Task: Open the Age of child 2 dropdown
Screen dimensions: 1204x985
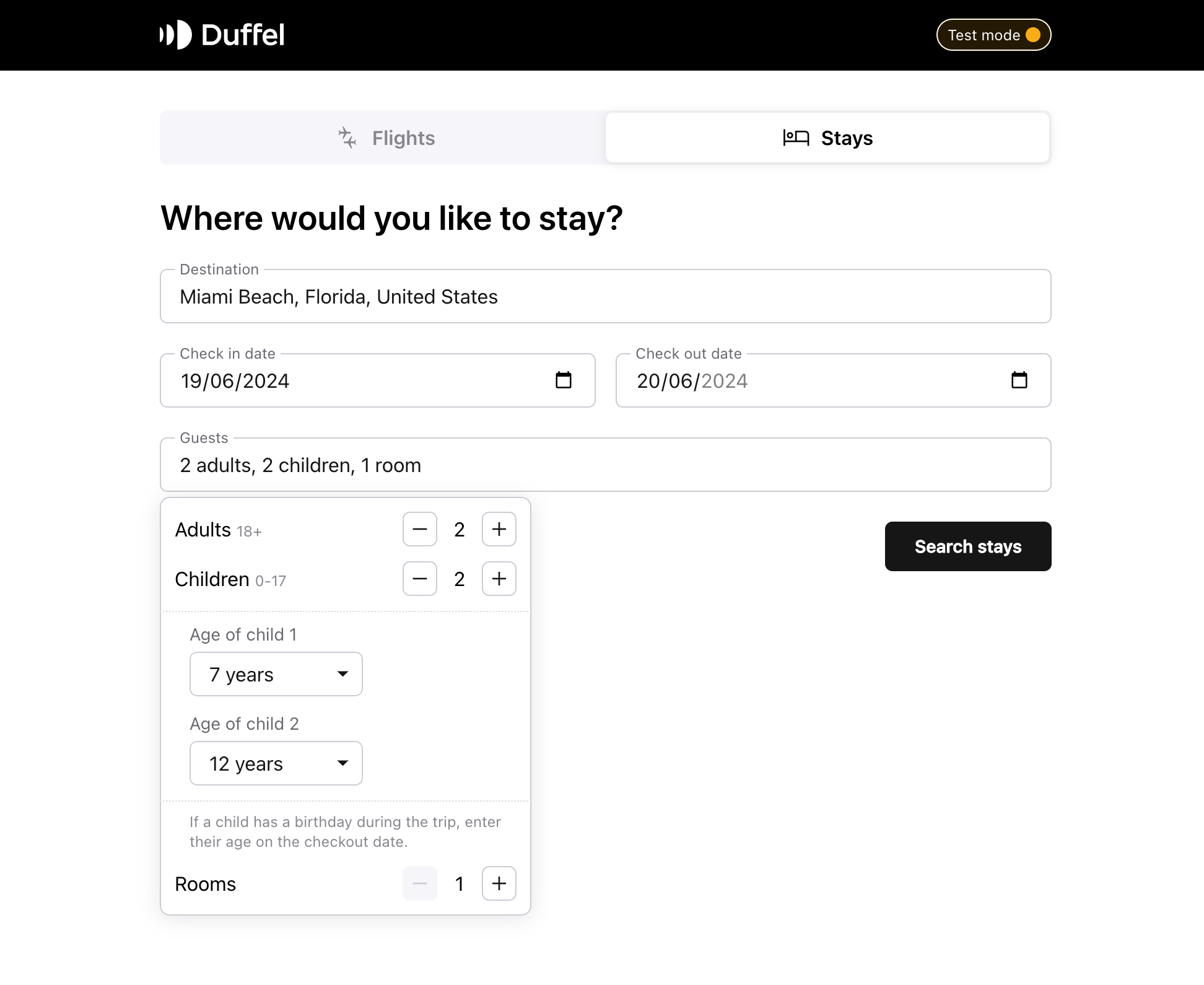Action: [x=276, y=763]
